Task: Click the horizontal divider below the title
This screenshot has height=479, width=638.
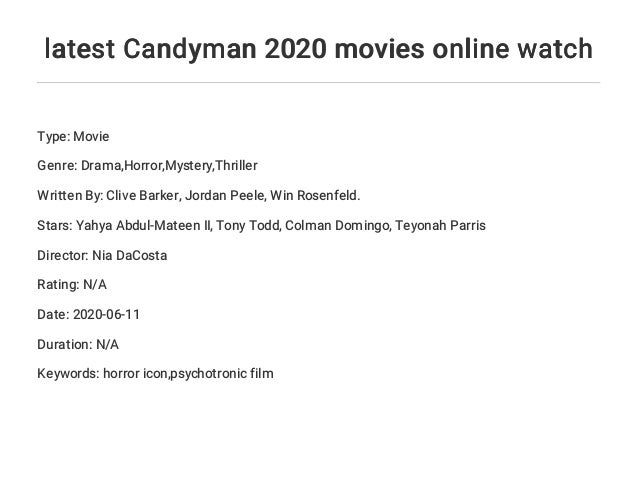Action: (x=318, y=83)
